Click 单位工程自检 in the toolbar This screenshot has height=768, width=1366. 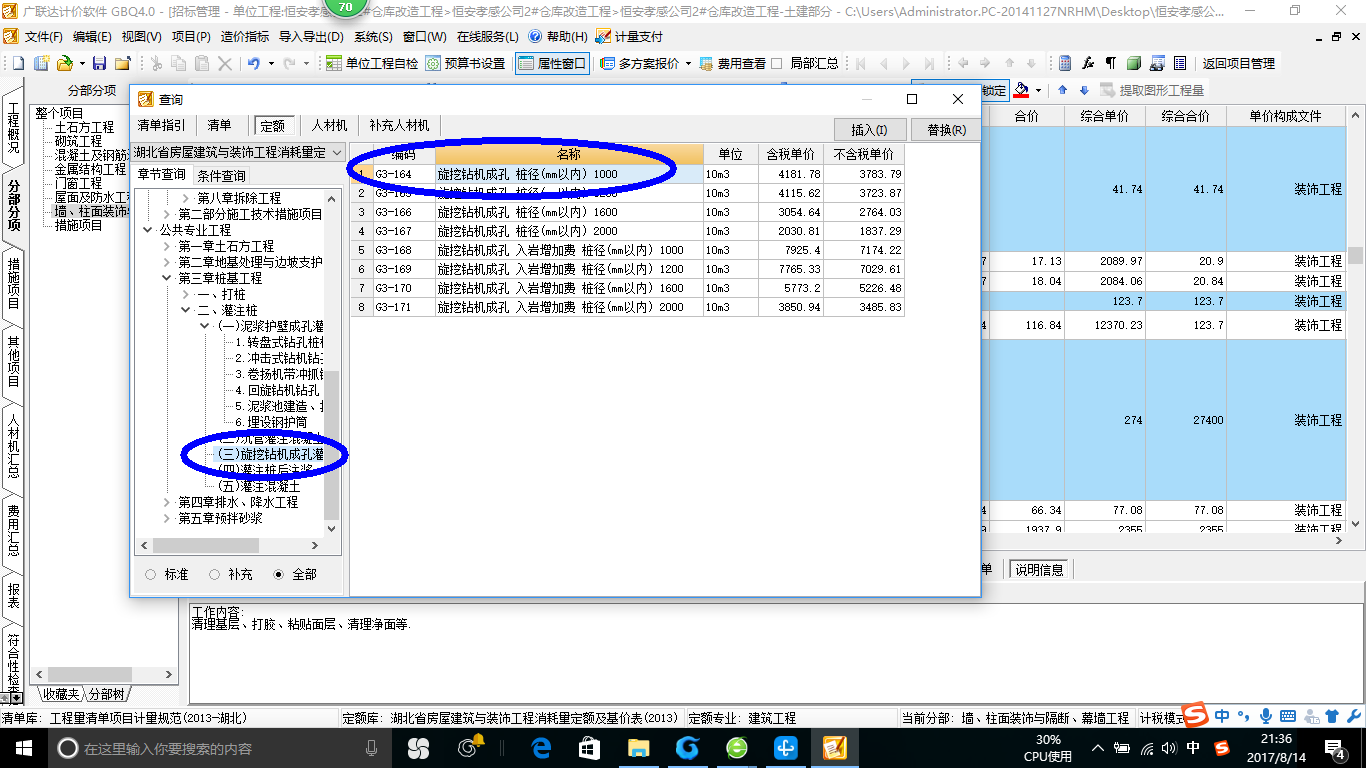coord(373,63)
